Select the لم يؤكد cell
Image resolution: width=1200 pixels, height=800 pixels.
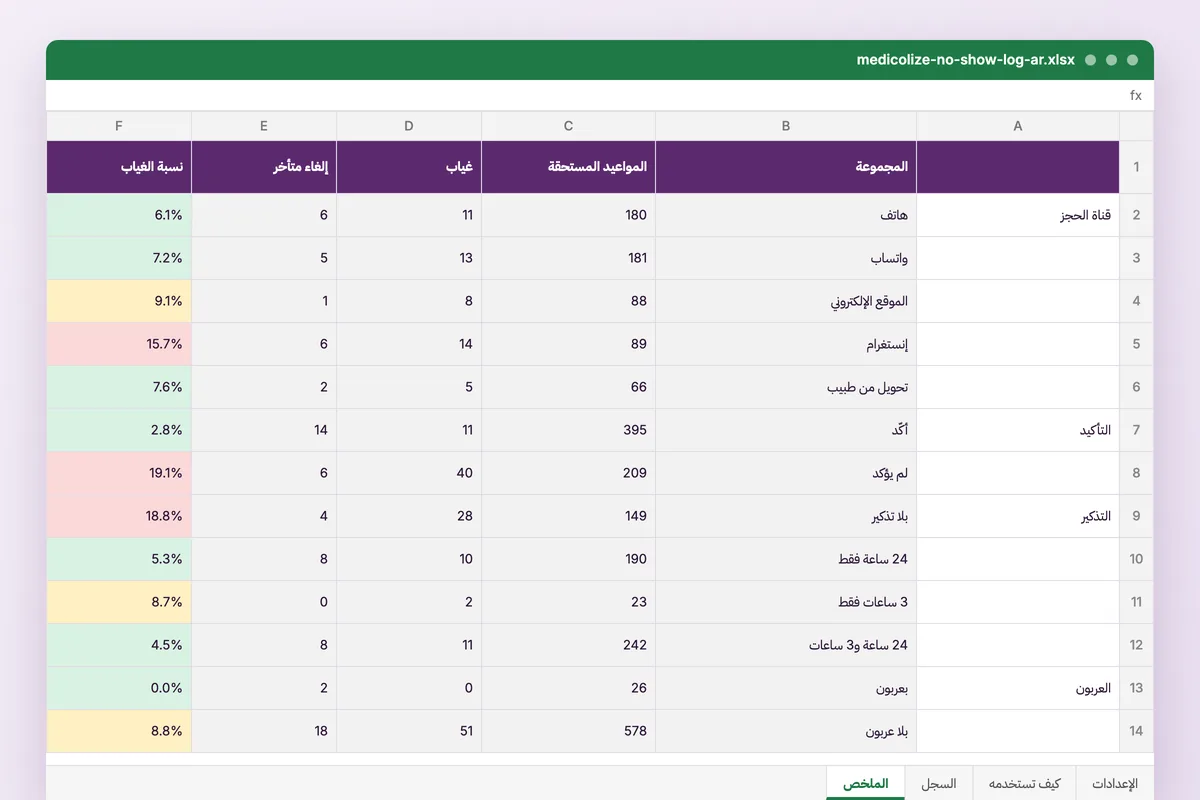coord(786,473)
